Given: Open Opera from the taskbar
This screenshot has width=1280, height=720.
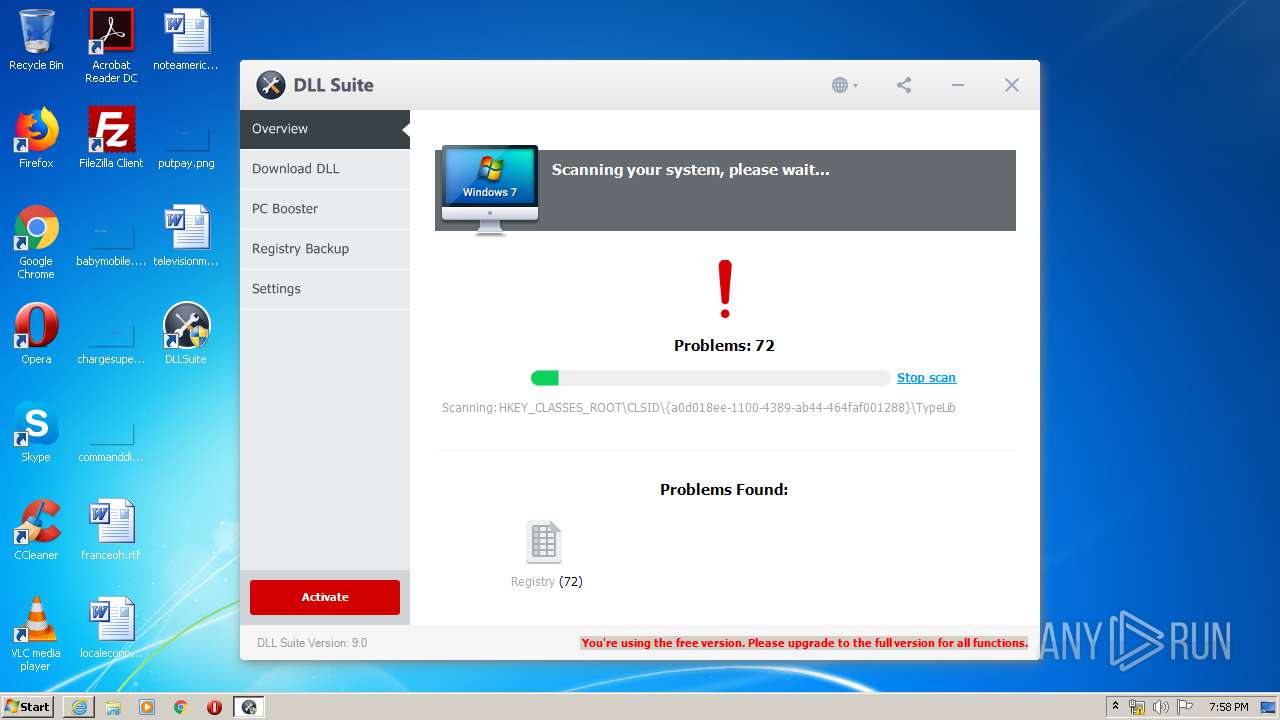Looking at the screenshot, I should tap(214, 706).
